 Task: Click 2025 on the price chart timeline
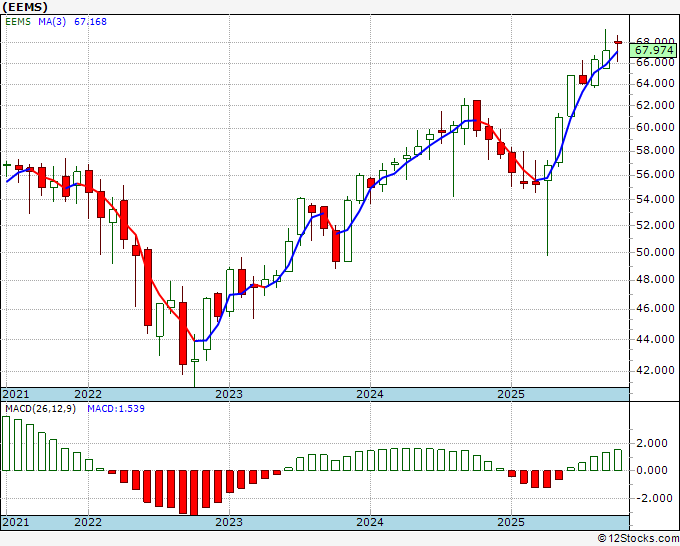pyautogui.click(x=511, y=394)
